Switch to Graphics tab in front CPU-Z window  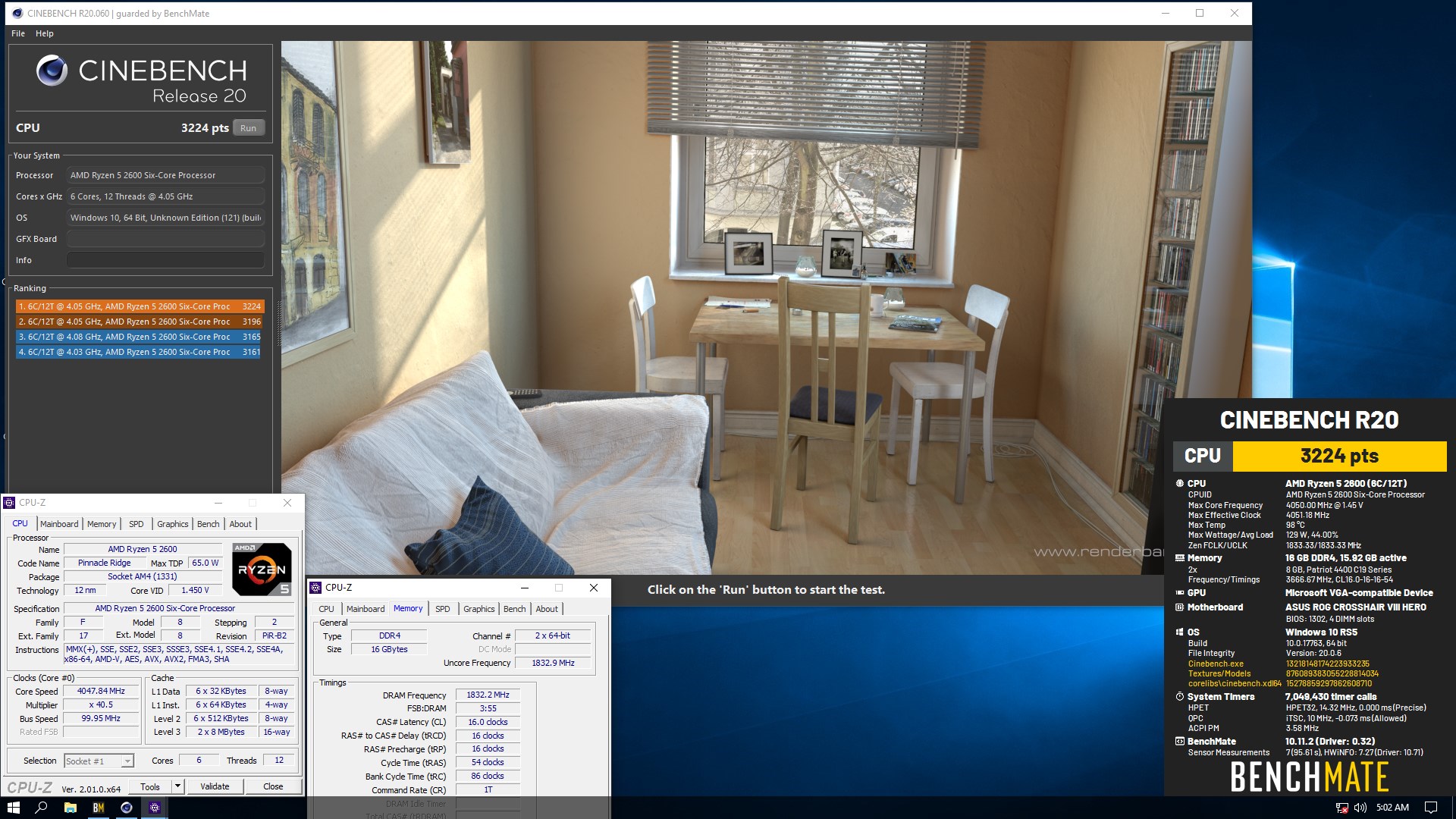[479, 609]
